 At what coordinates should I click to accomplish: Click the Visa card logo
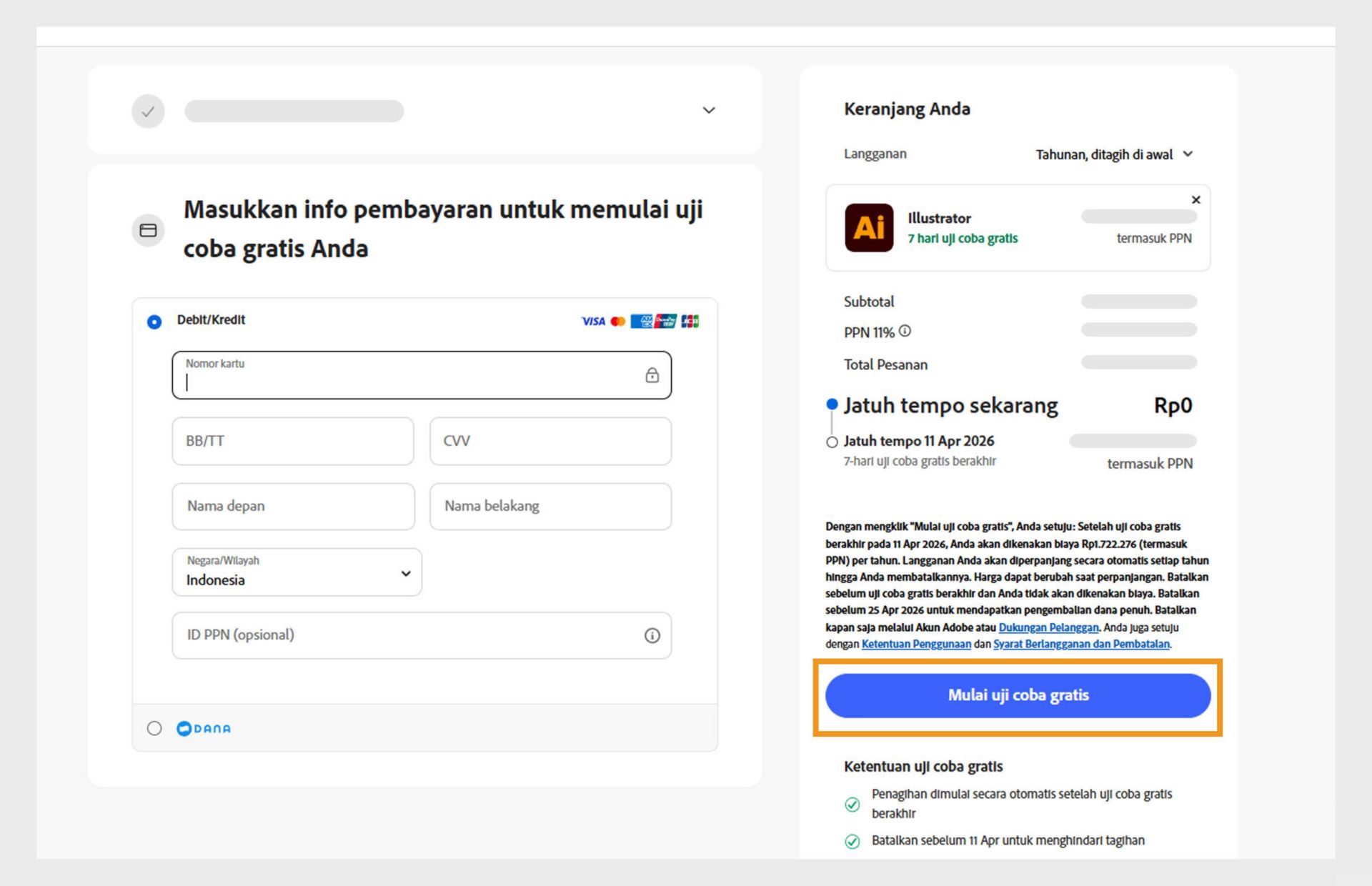[x=592, y=321]
